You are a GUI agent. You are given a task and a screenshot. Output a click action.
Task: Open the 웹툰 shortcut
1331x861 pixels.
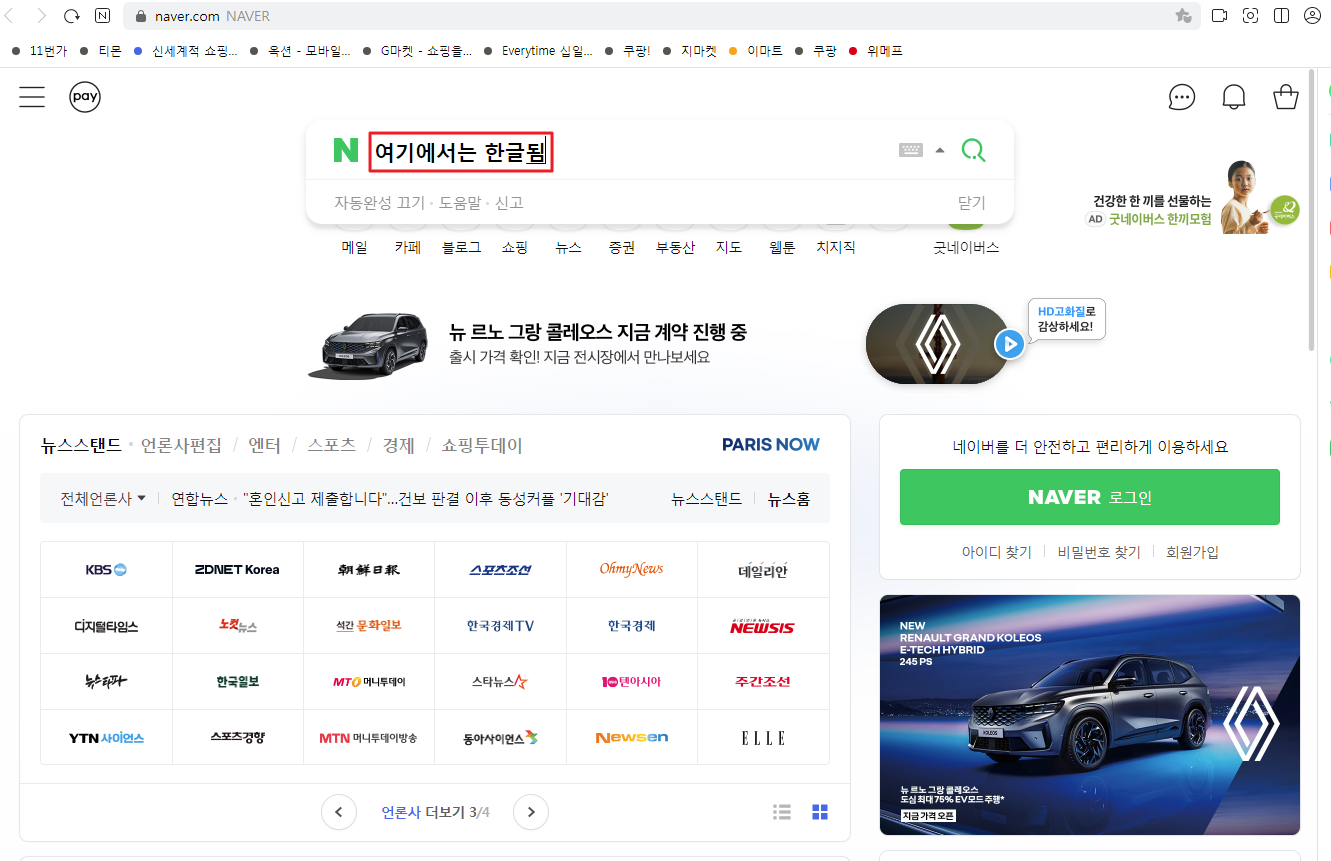point(782,247)
